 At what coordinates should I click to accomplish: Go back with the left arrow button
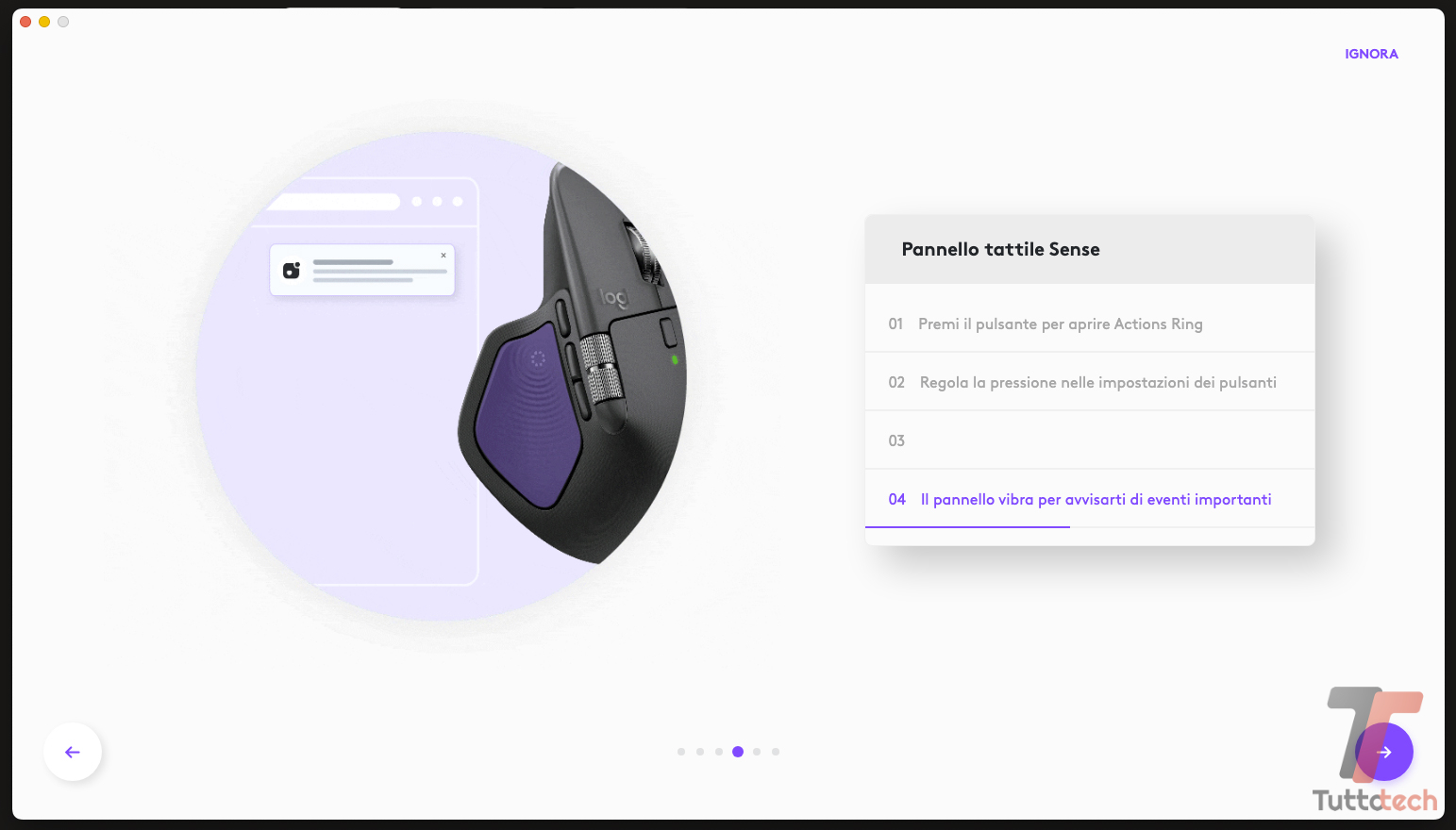(x=73, y=752)
